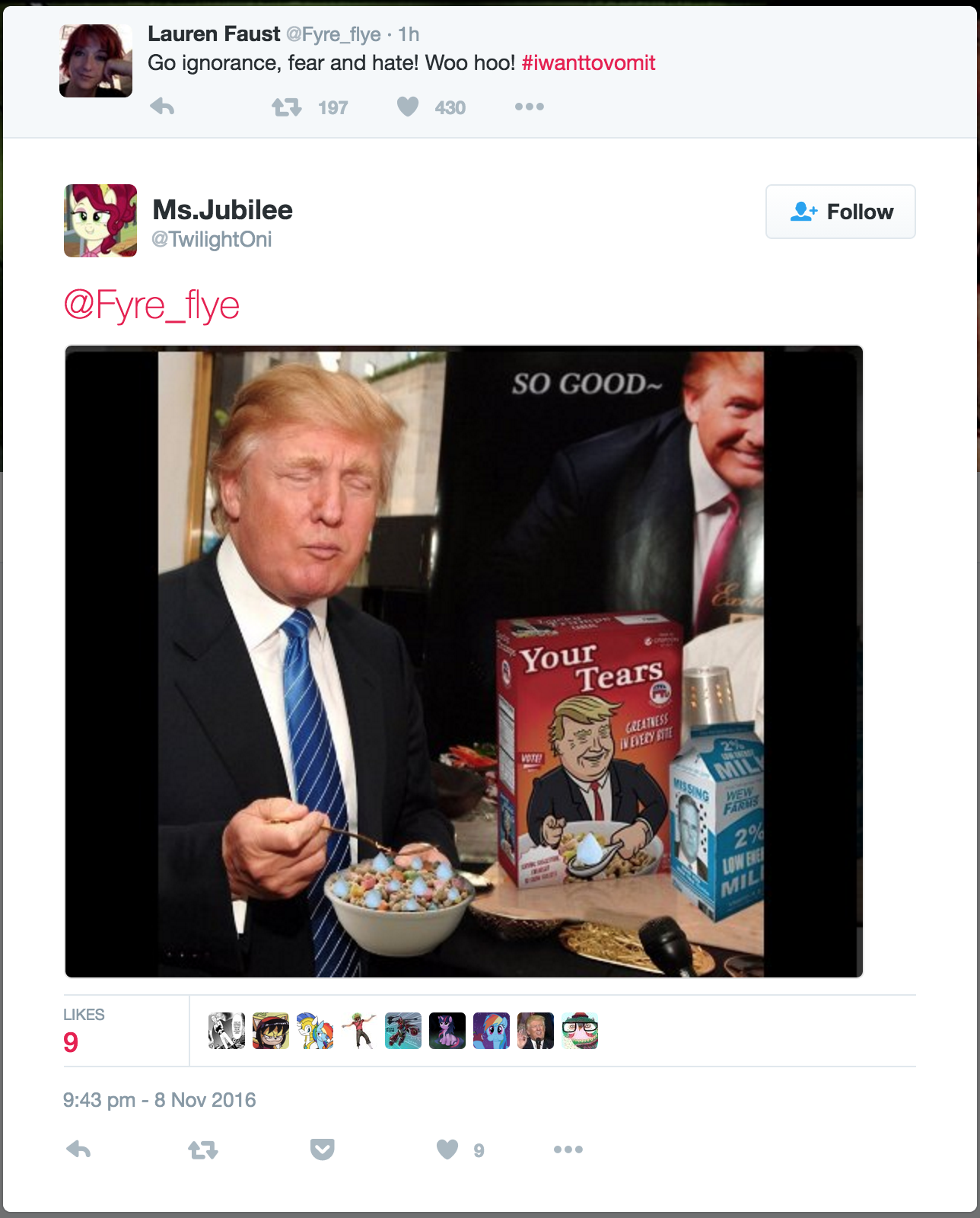The width and height of the screenshot is (980, 1218).
Task: Reply to Lauren Faust's tweet
Action: (162, 107)
